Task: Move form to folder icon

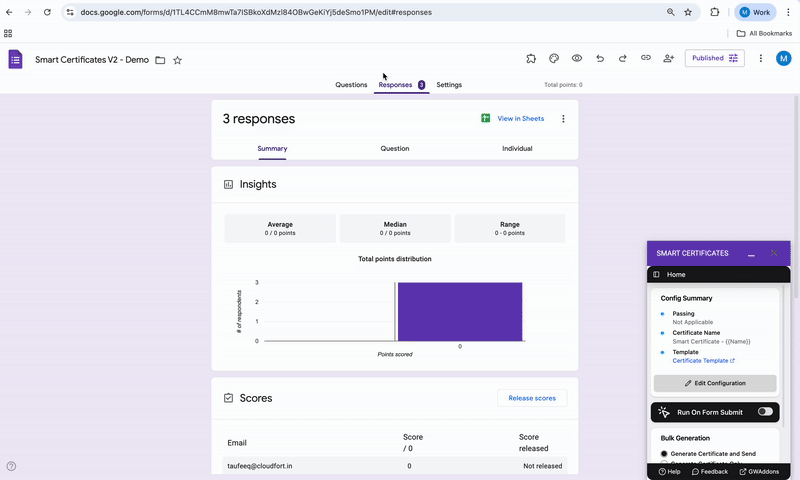Action: pyautogui.click(x=160, y=60)
